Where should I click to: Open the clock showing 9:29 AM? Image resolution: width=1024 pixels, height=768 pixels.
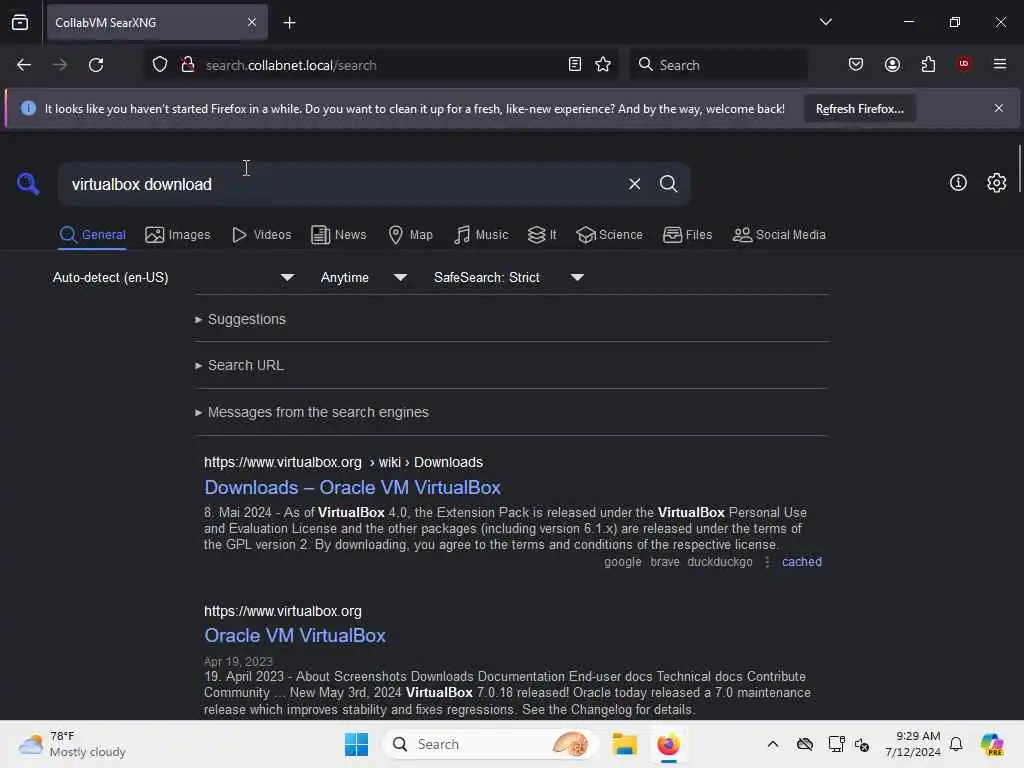pos(912,744)
